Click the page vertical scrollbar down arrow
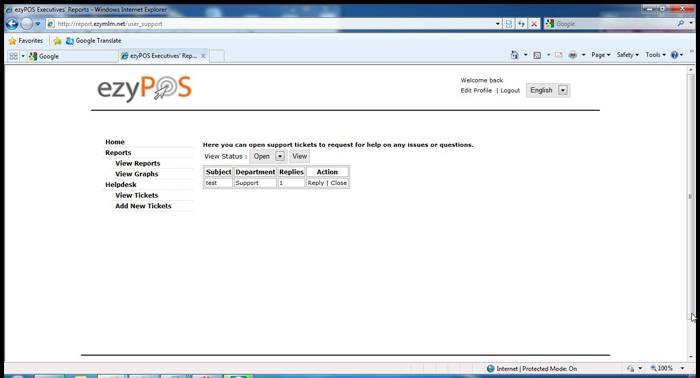Image resolution: width=700 pixels, height=378 pixels. 691,357
